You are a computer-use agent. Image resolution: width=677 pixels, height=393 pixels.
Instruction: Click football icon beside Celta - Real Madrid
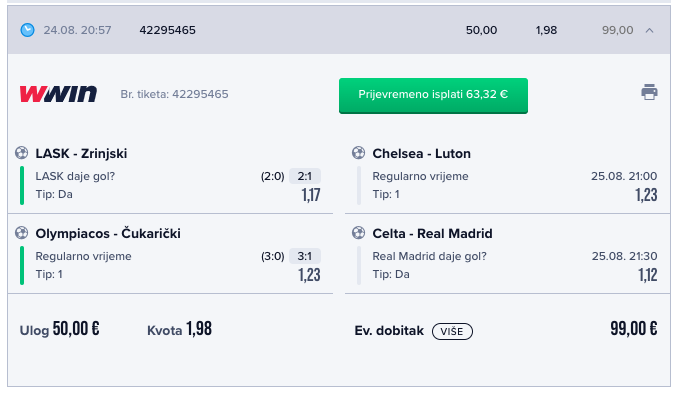pos(358,233)
